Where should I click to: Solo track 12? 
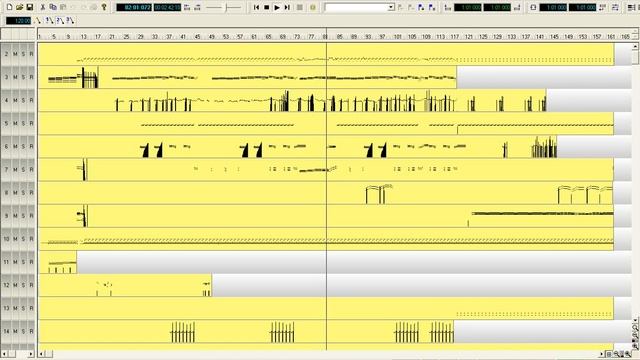[x=23, y=285]
